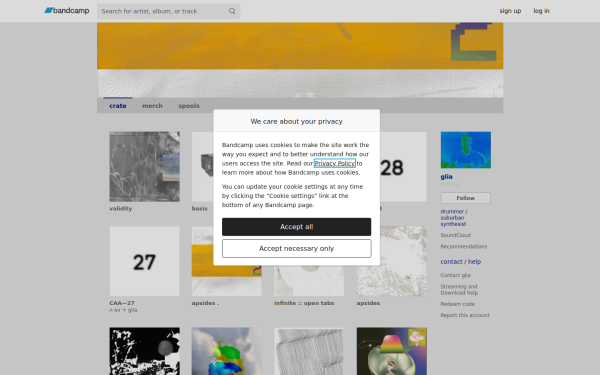Image resolution: width=600 pixels, height=375 pixels.
Task: Open the basis album cover
Action: (x=202, y=167)
